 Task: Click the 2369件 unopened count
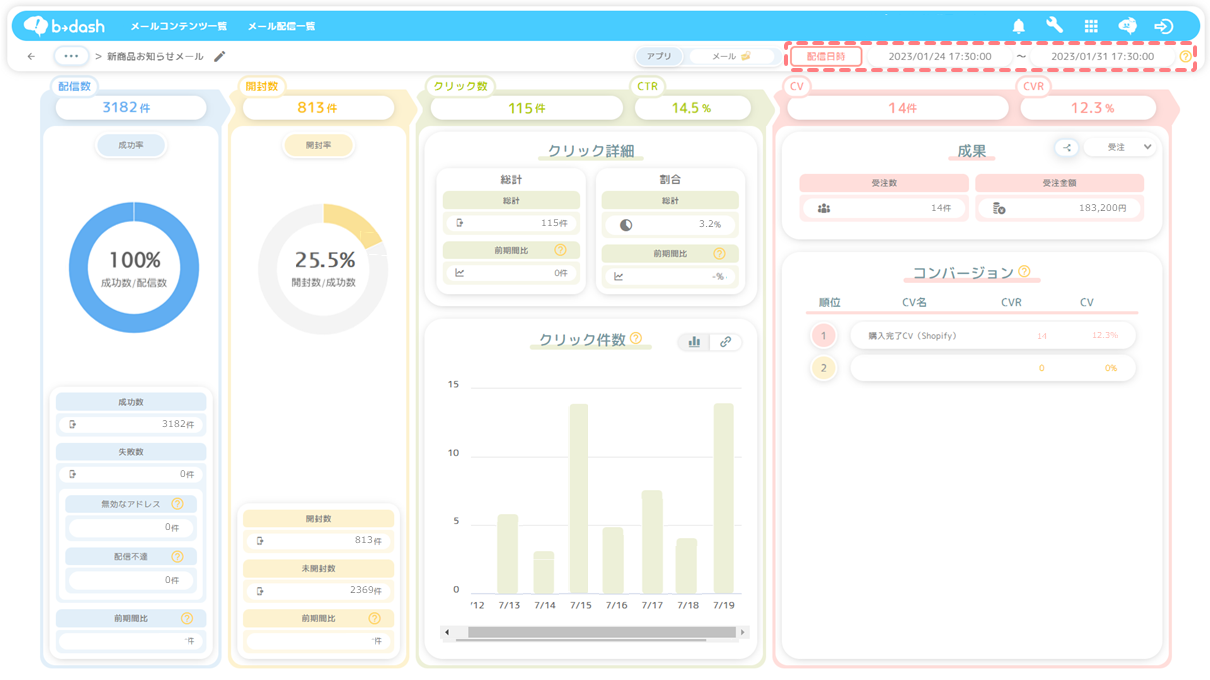(366, 591)
